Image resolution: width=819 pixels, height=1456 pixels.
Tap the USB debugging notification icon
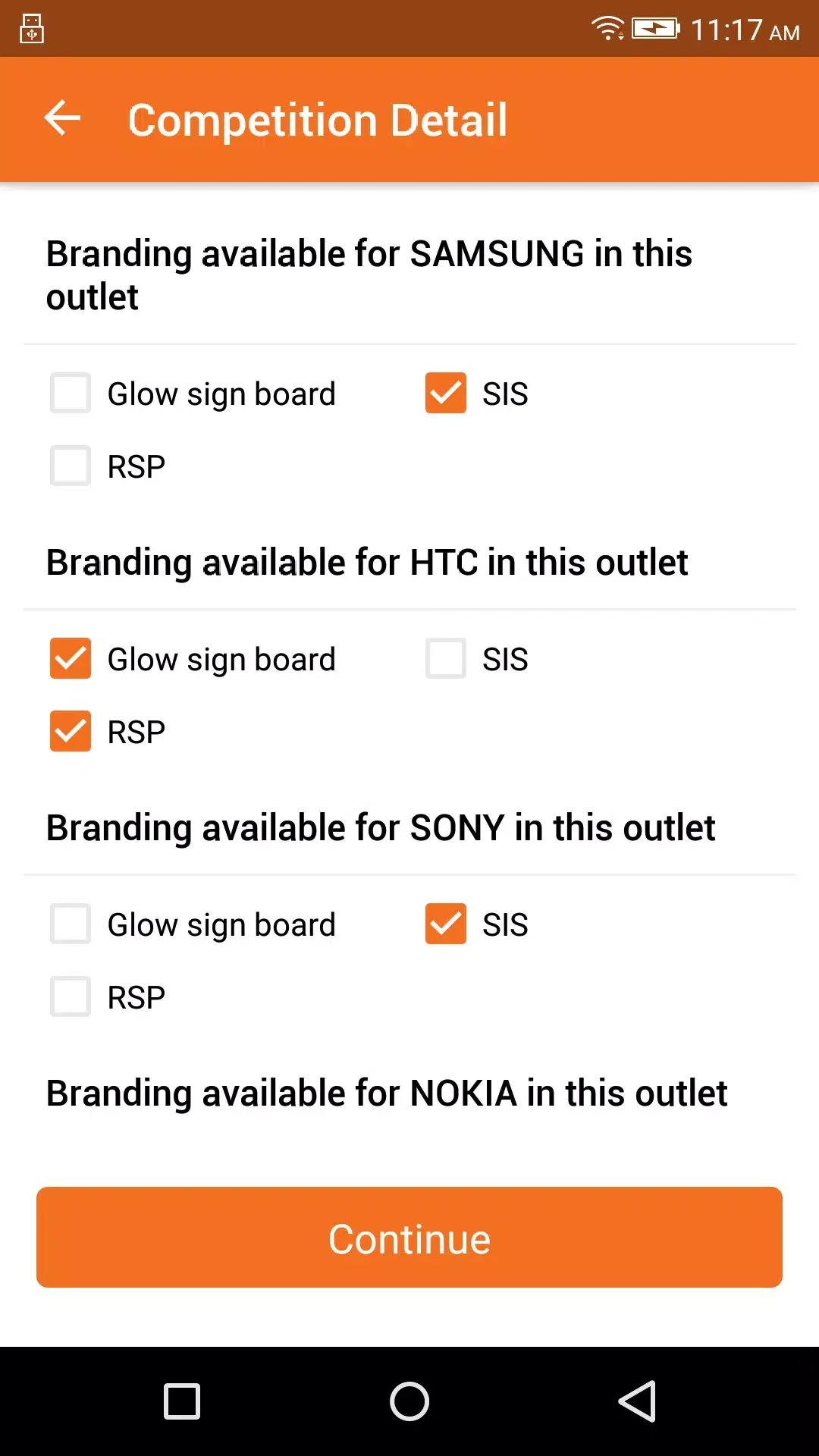tap(32, 29)
